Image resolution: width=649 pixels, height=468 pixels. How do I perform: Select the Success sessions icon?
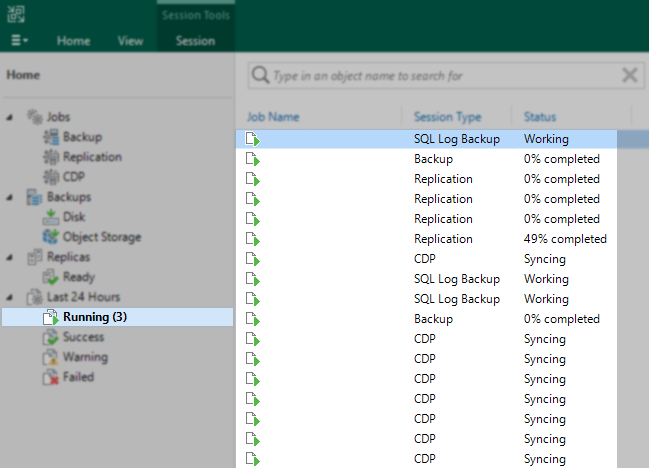pos(51,337)
